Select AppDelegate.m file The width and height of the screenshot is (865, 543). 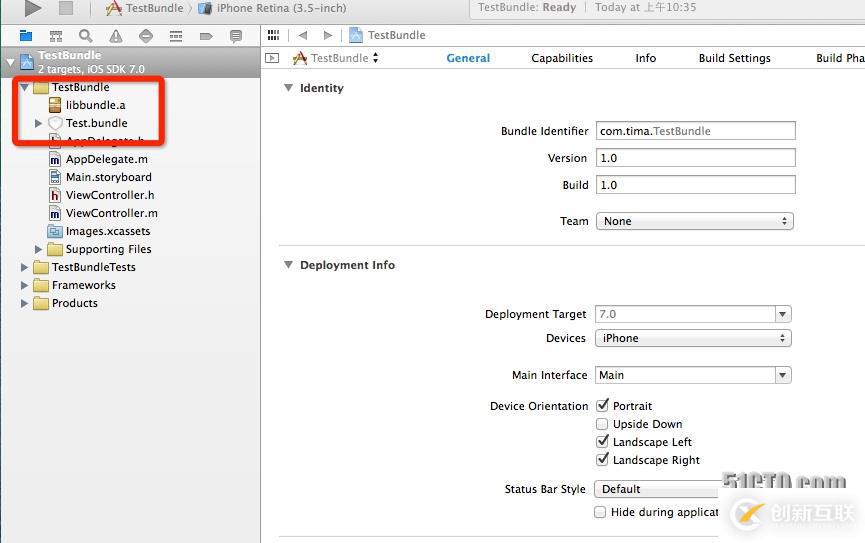pos(106,159)
